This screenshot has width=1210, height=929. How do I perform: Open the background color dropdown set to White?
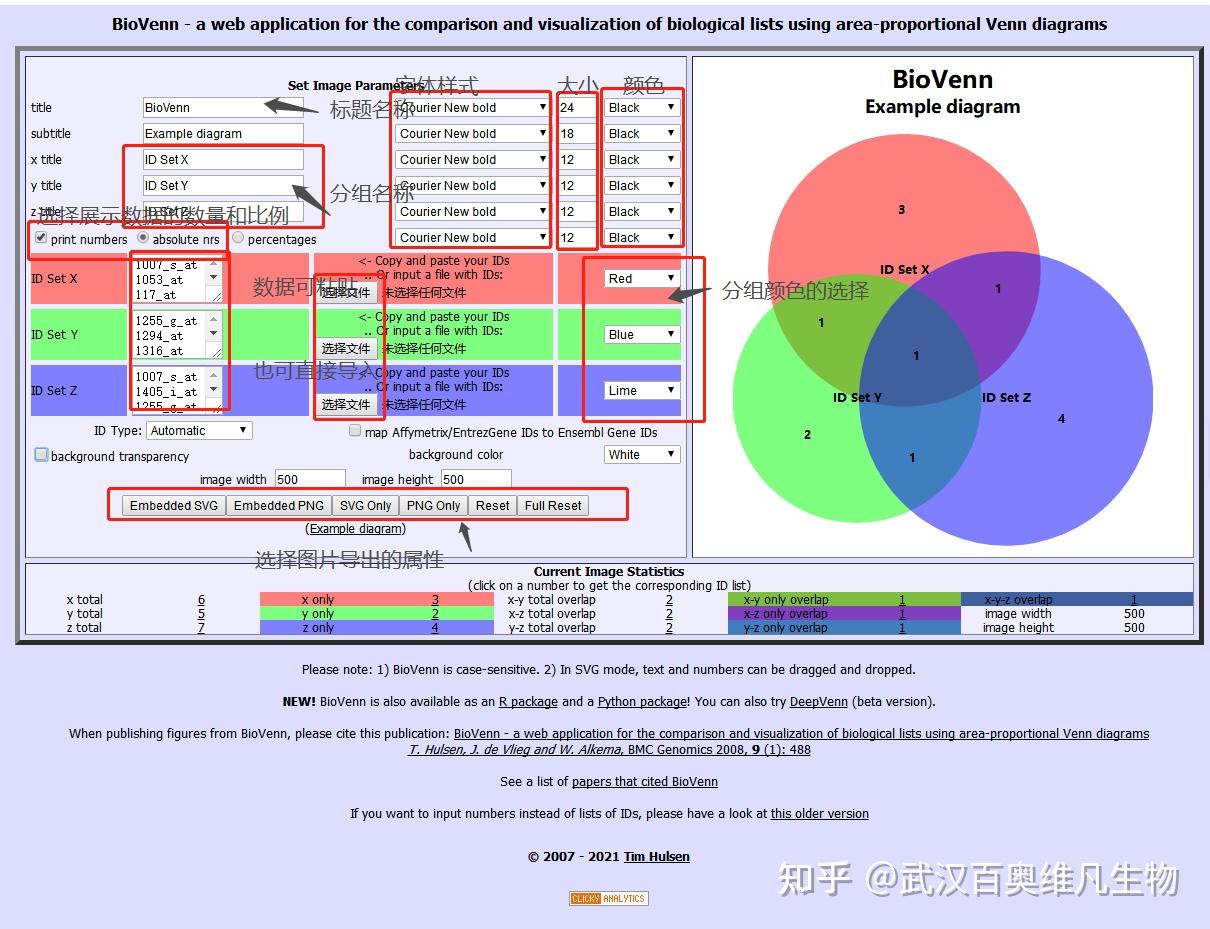[641, 454]
